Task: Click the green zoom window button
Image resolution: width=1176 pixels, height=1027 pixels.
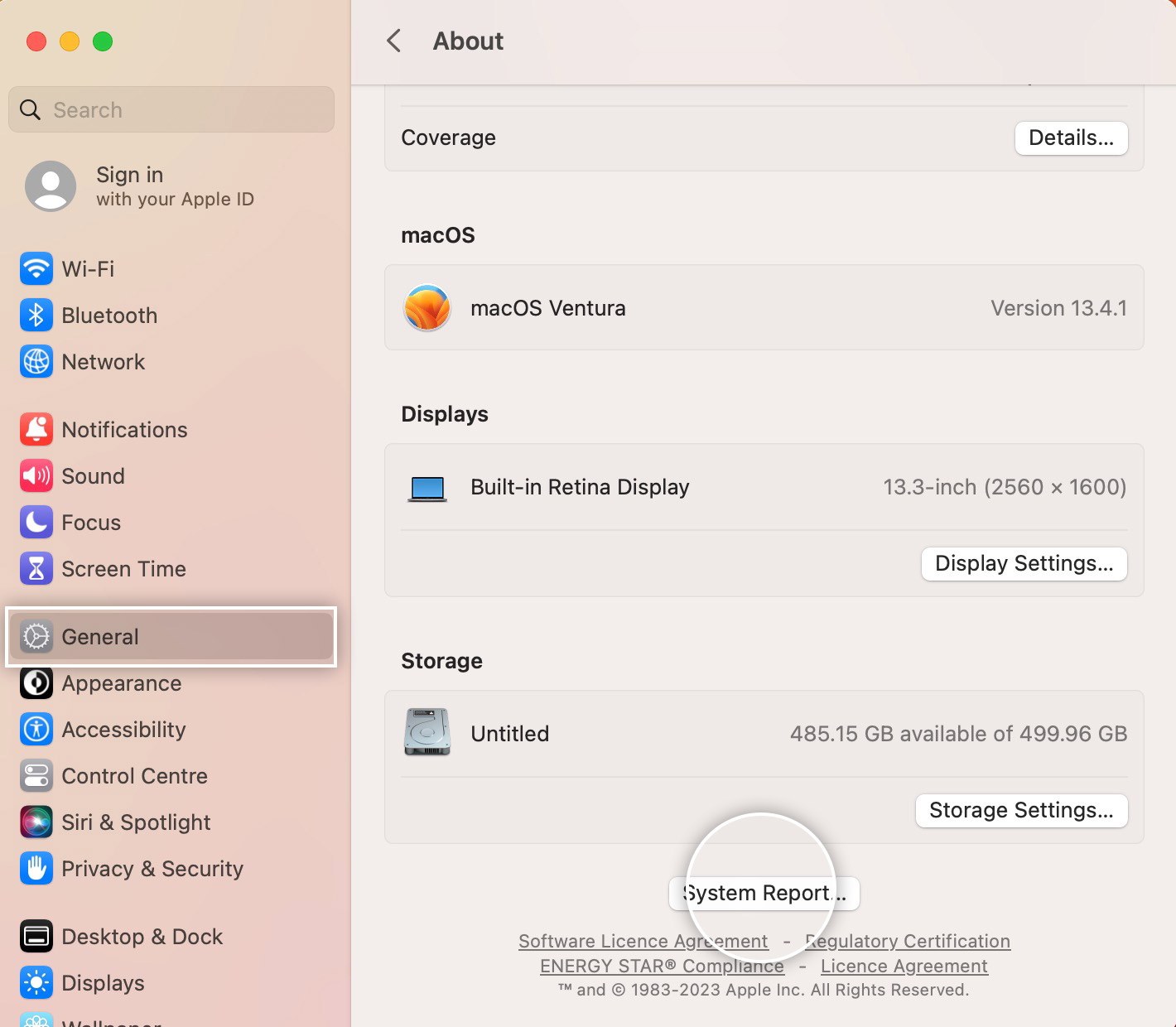Action: pyautogui.click(x=103, y=41)
